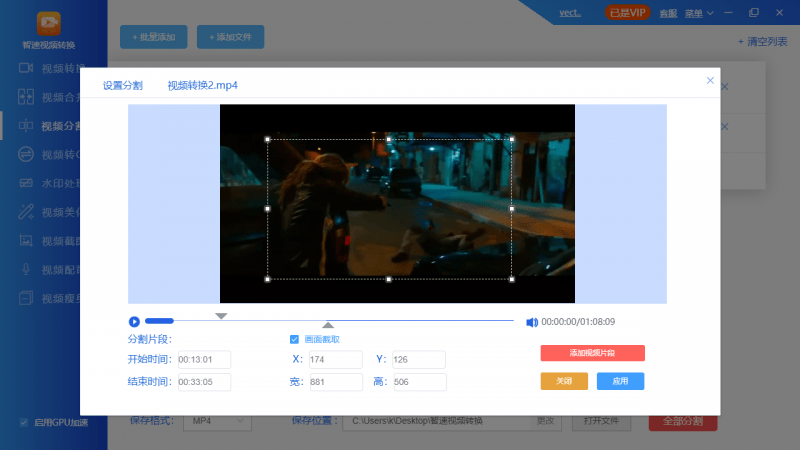Close the split settings dialog with X
Viewport: 800px width, 450px height.
[710, 80]
